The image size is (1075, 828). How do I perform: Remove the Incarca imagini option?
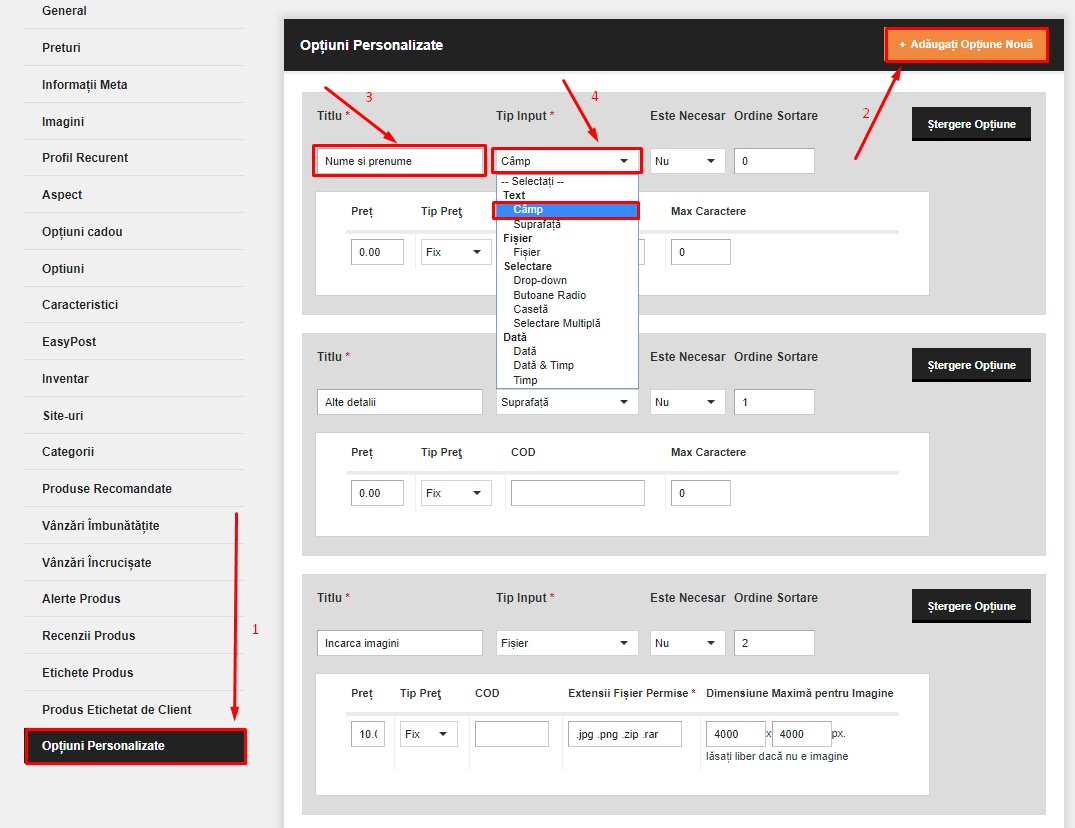(x=971, y=607)
